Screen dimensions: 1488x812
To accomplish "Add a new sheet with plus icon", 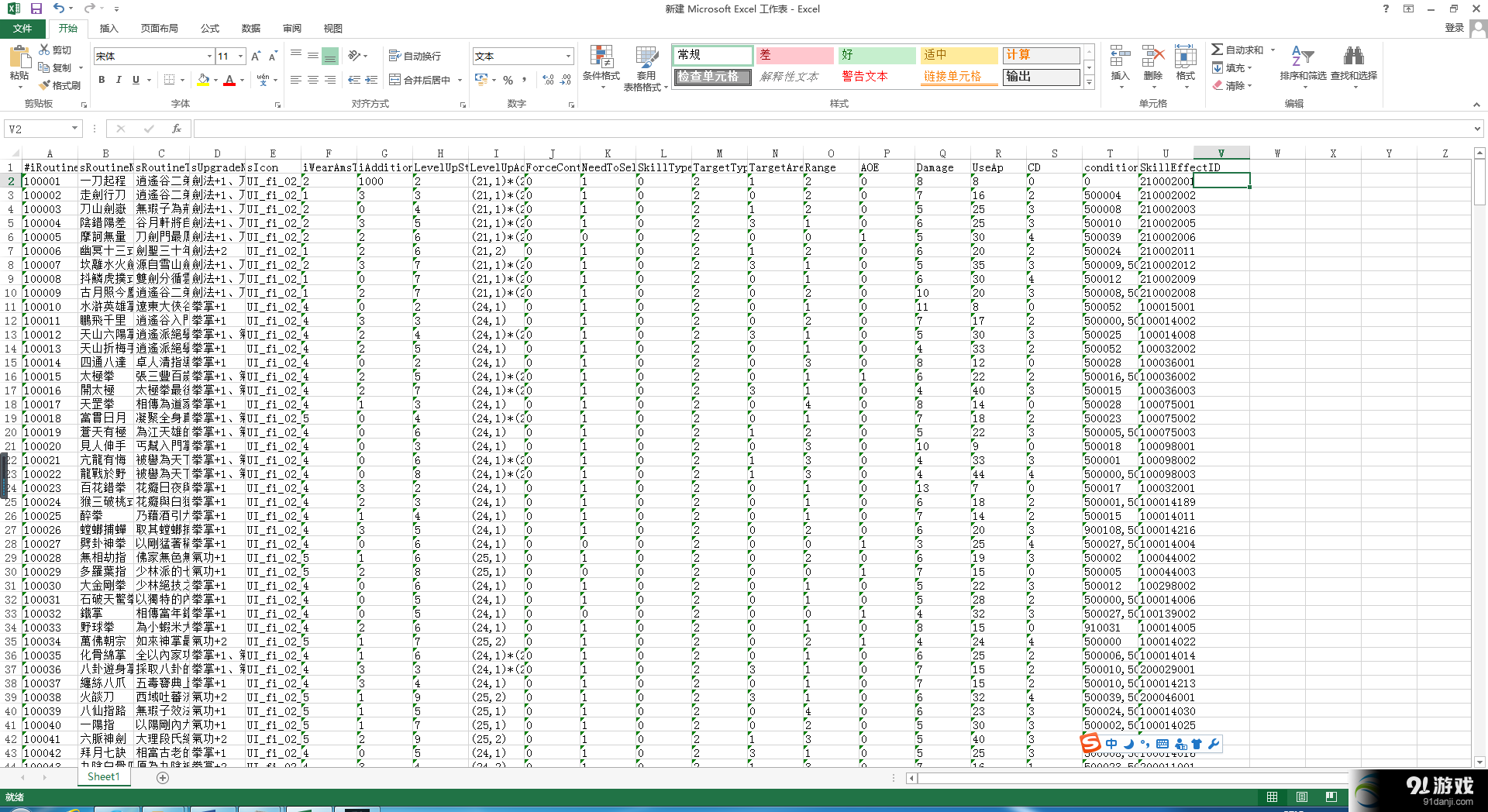I will pos(163,777).
